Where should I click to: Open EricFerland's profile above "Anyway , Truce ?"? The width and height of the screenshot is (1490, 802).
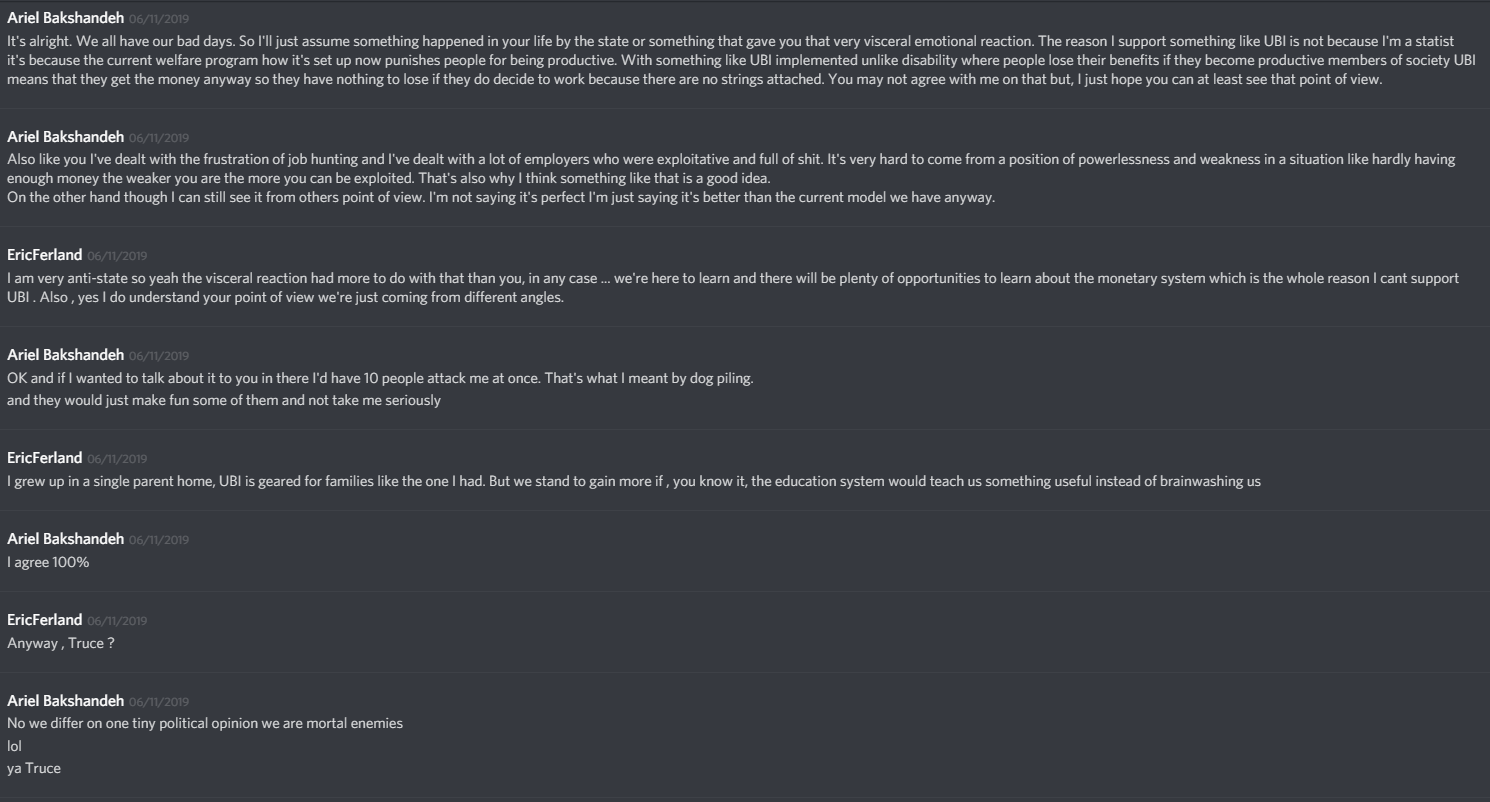point(44,620)
